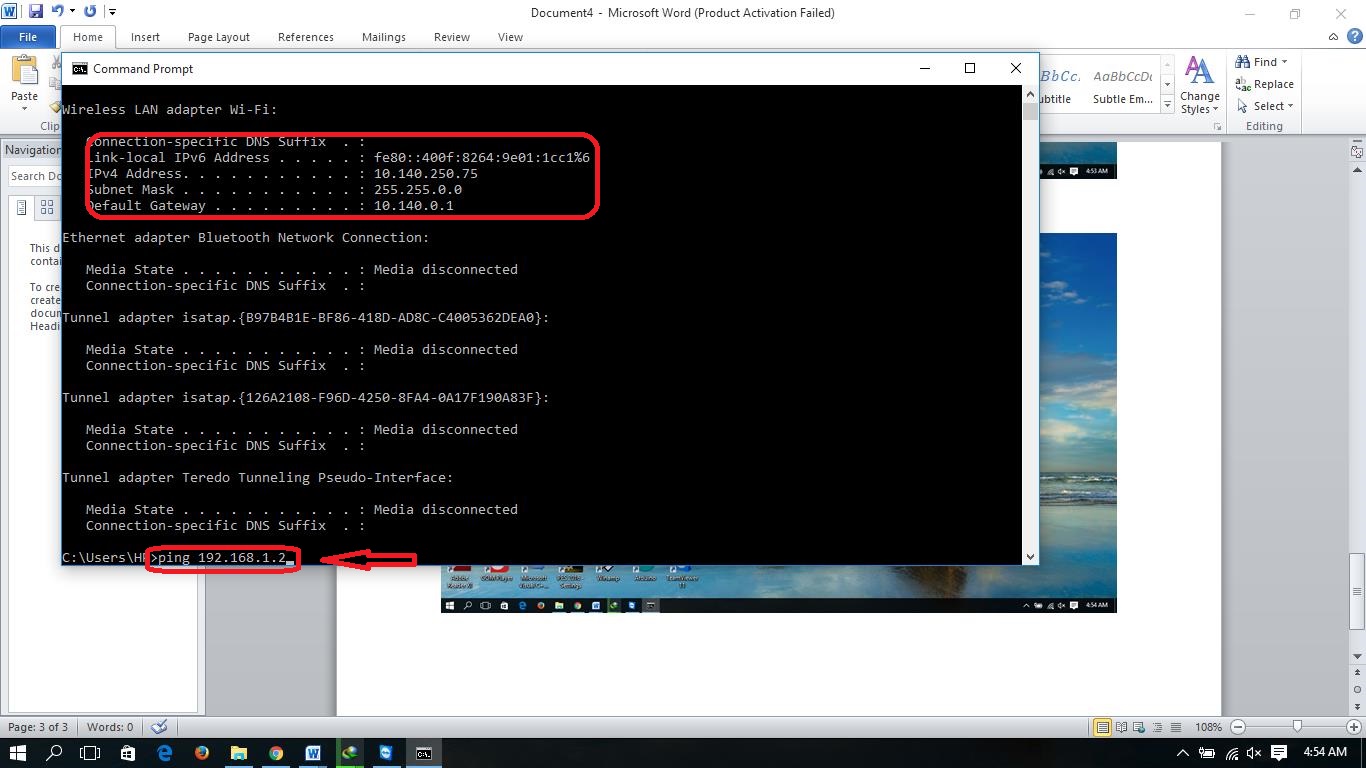The width and height of the screenshot is (1366, 768).
Task: Show hidden system tray icons
Action: 1183,753
